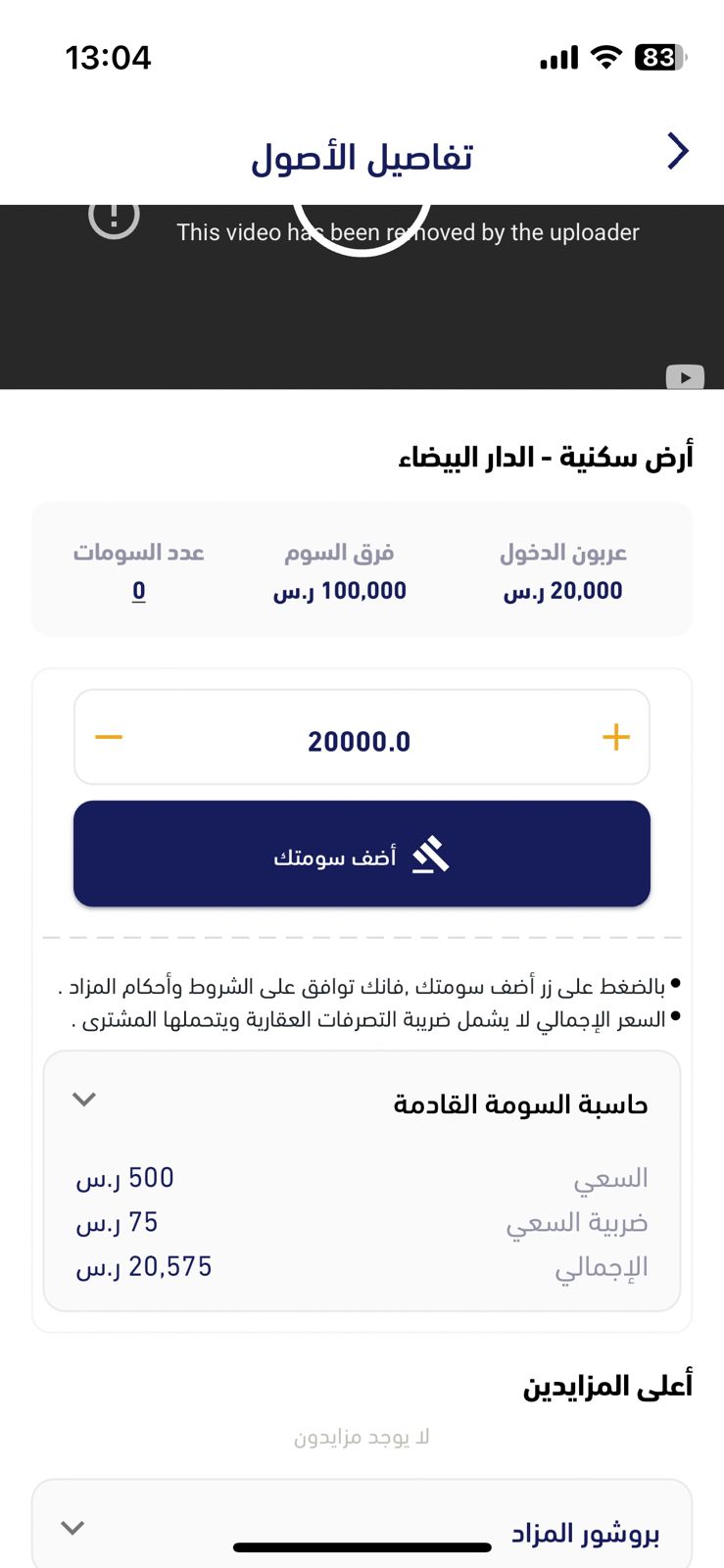Image resolution: width=724 pixels, height=1568 pixels.
Task: Select the حاسبة السومة القادمة header title
Action: [x=520, y=1104]
